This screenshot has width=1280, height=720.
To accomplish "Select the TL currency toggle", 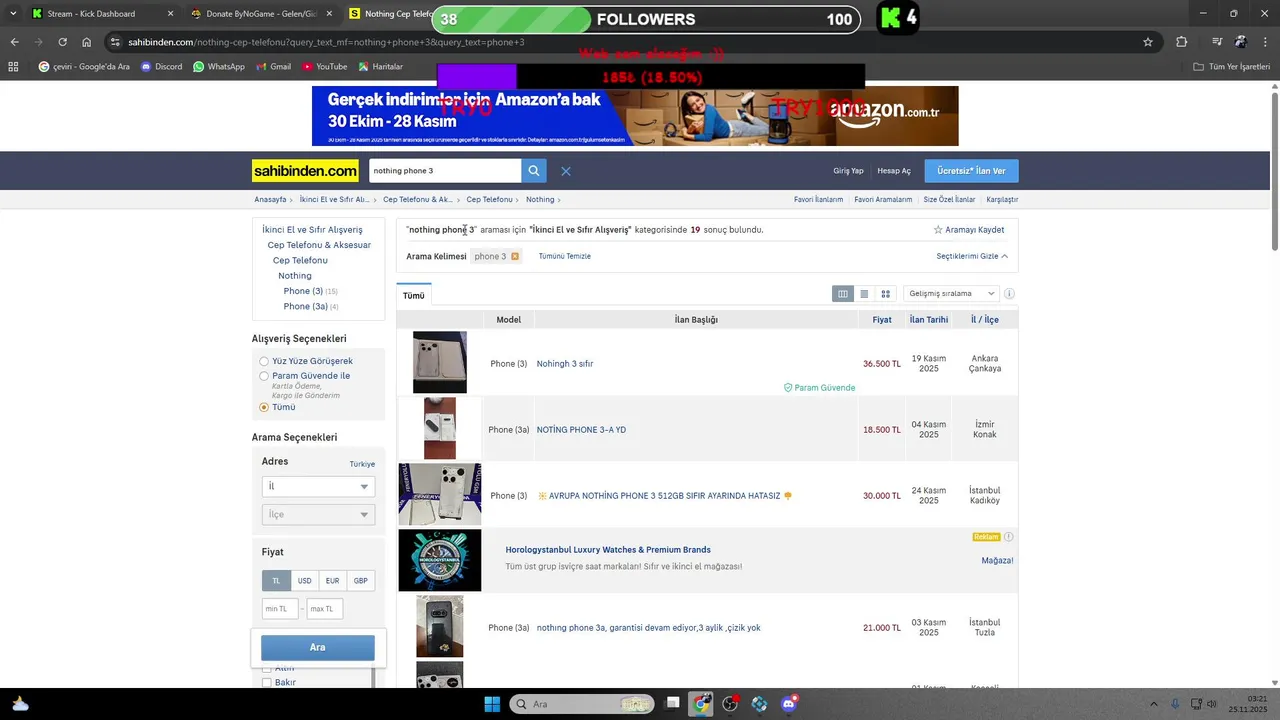I will 276,581.
